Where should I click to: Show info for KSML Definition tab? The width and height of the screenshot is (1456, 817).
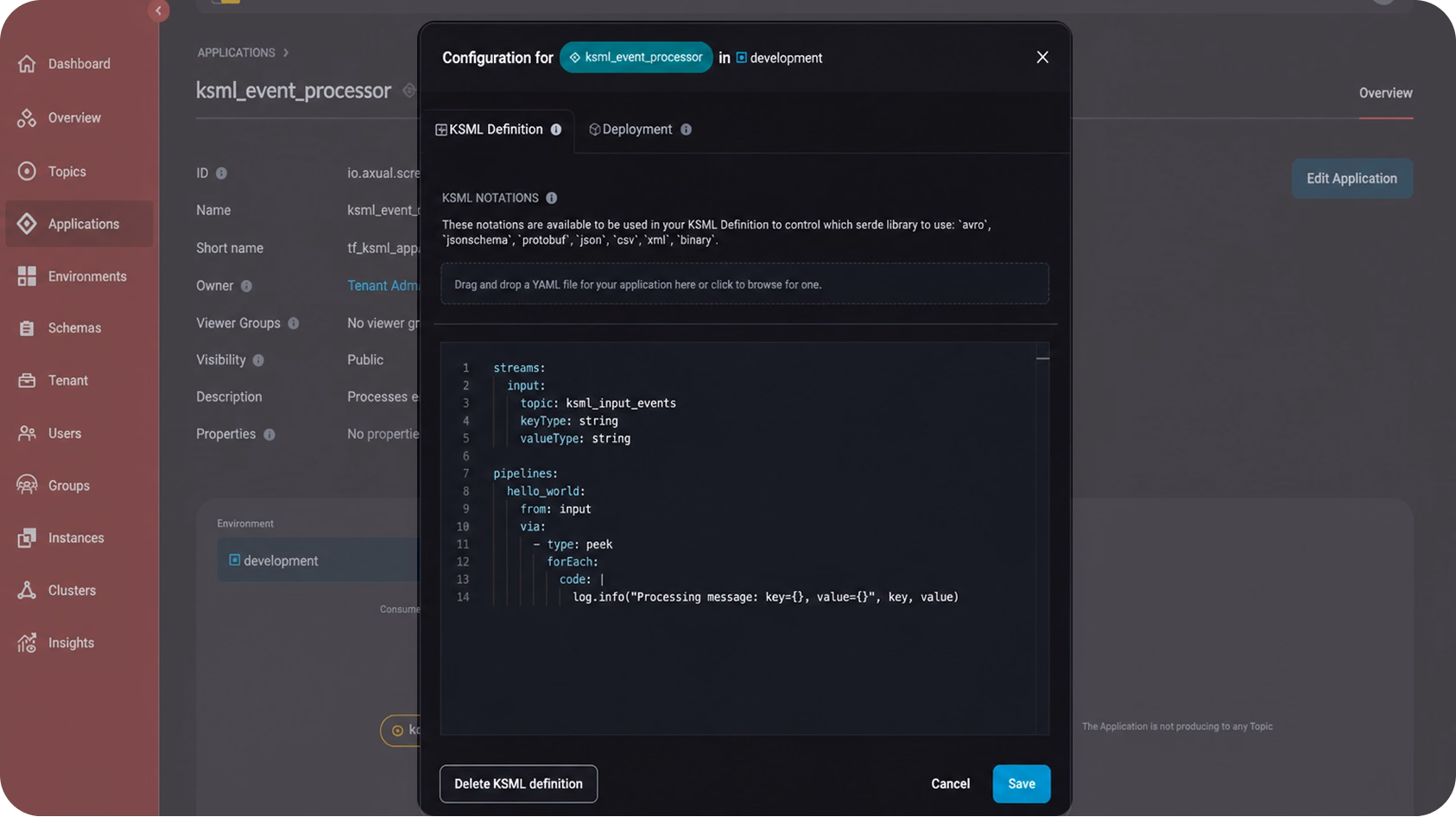556,130
